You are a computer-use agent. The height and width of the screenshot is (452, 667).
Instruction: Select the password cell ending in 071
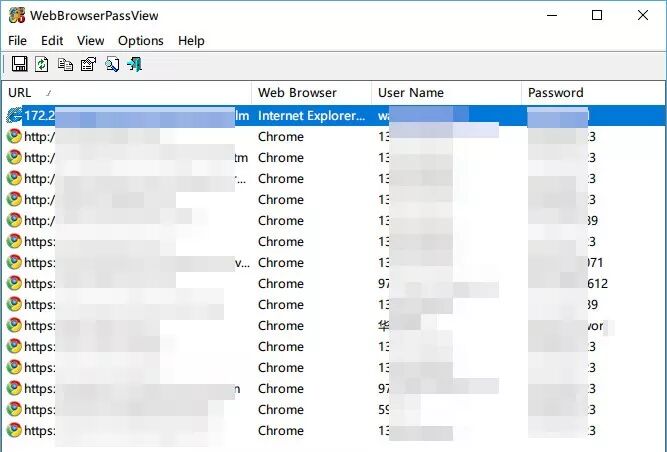click(566, 263)
